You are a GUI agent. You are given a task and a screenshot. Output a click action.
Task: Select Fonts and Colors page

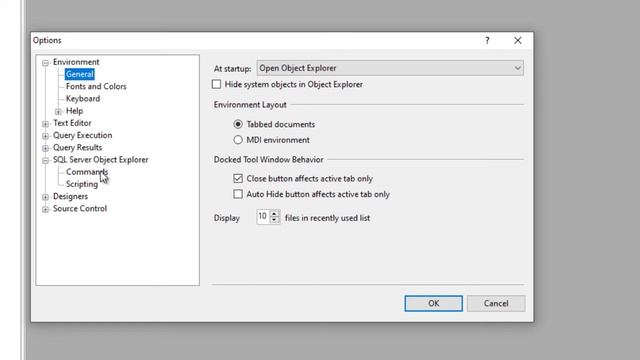click(x=96, y=87)
